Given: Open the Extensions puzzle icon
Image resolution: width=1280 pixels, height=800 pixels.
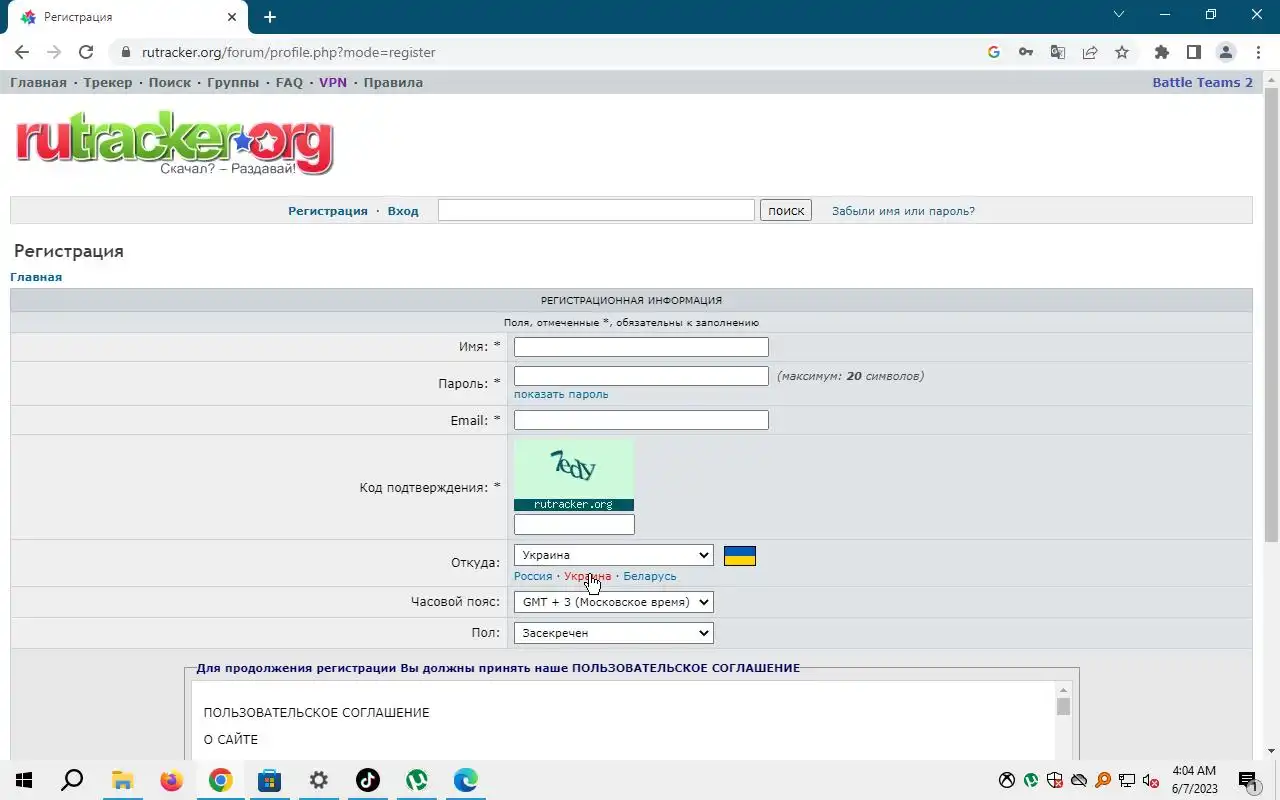Looking at the screenshot, I should click(1162, 52).
